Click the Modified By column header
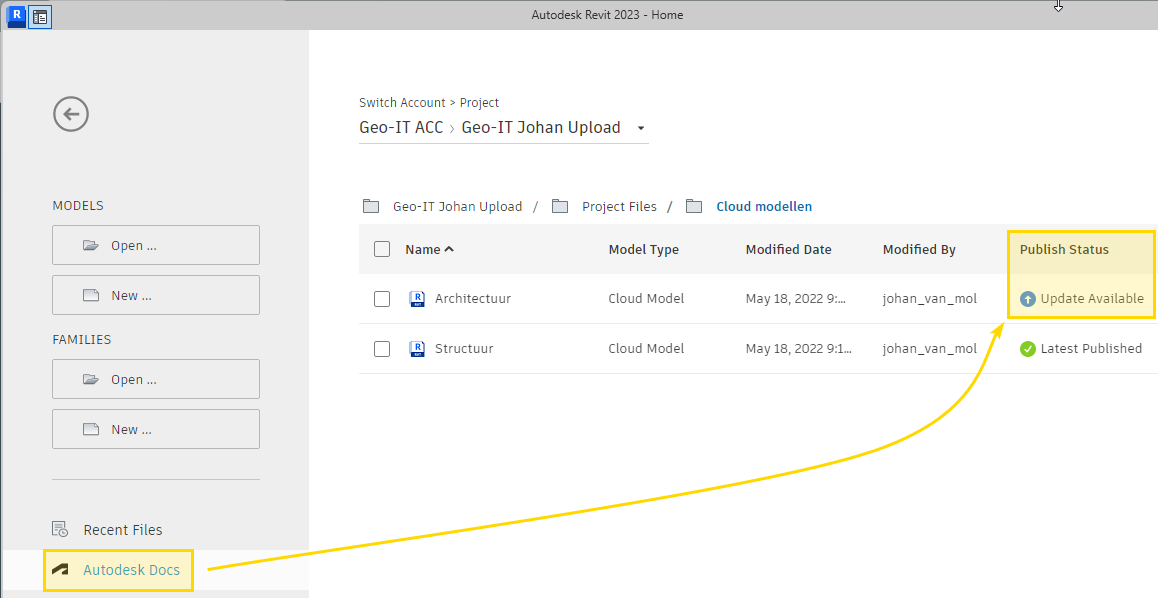The image size is (1158, 598). pos(919,250)
